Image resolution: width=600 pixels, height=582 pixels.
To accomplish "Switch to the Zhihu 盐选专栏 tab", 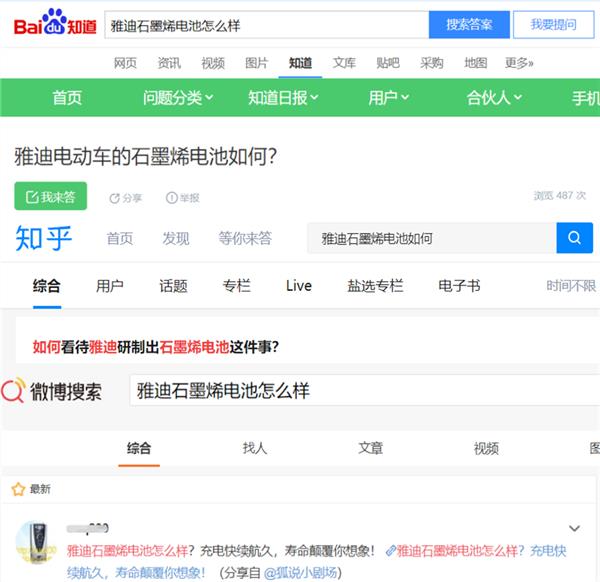I will pyautogui.click(x=375, y=286).
